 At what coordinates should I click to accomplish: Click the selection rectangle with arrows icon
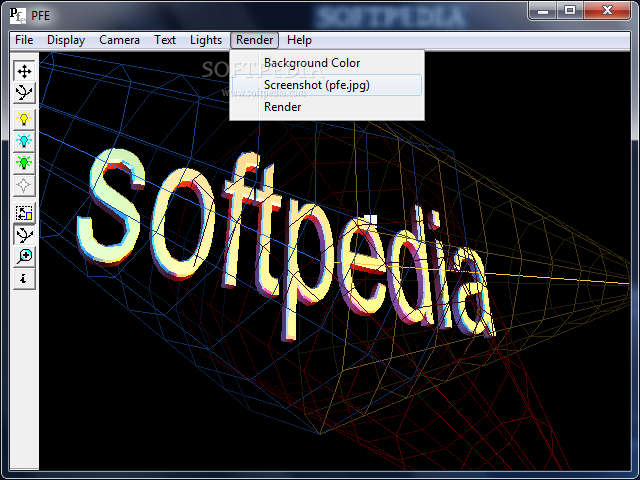click(24, 213)
